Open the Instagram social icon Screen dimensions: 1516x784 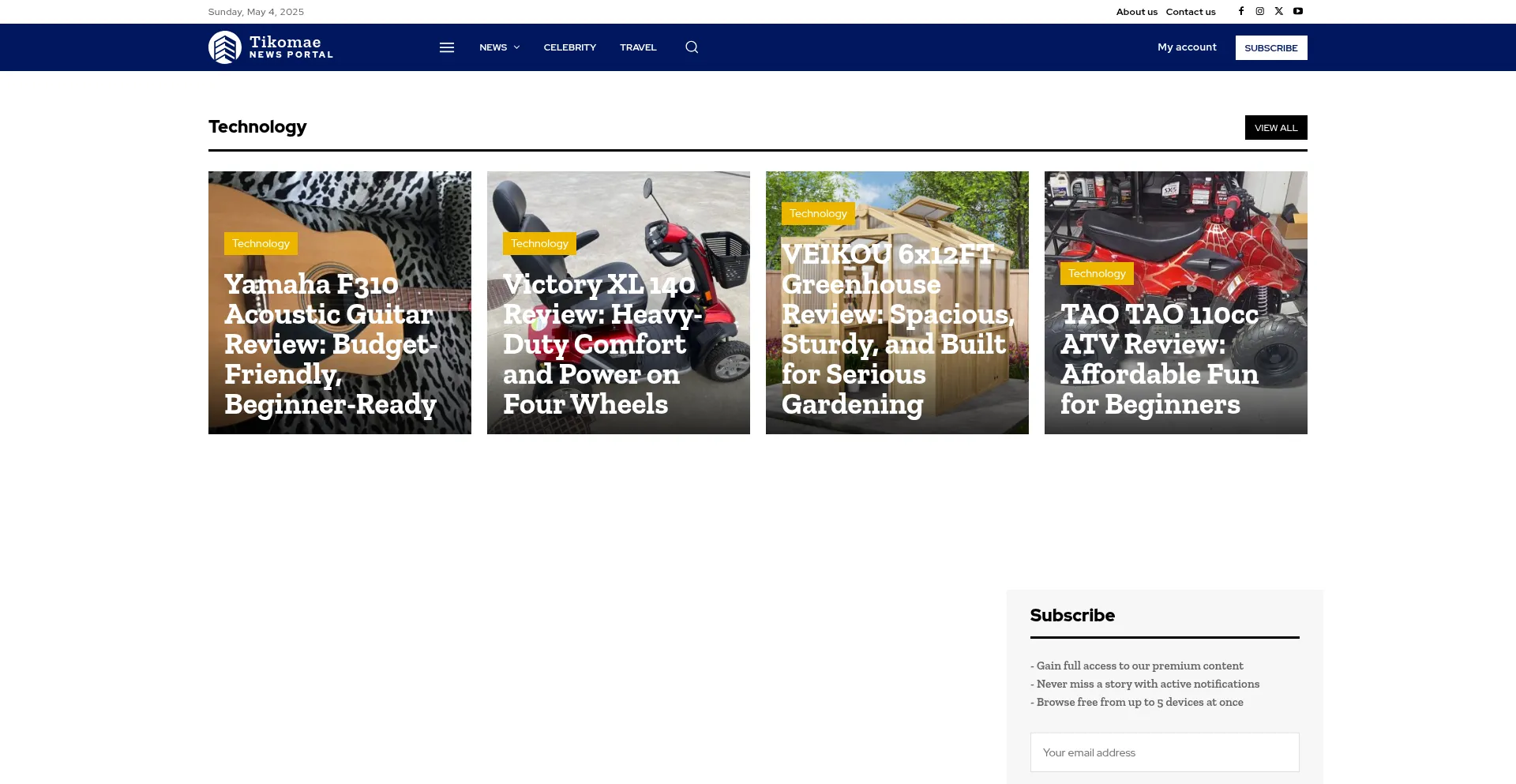[1260, 11]
